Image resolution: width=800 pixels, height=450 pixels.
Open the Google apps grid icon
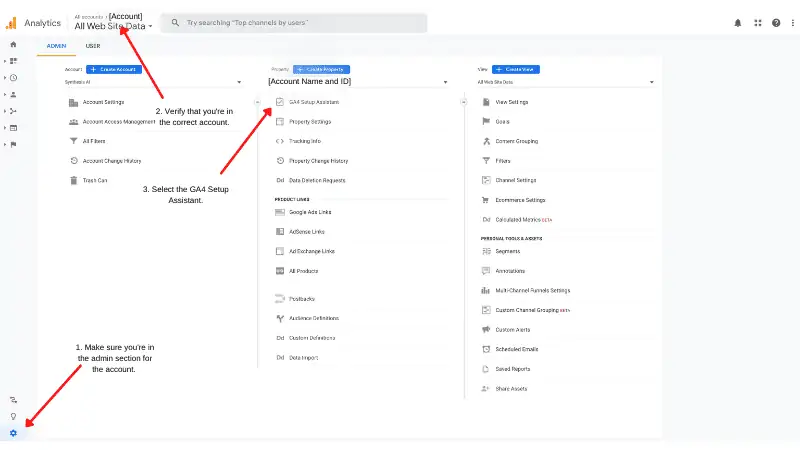click(758, 23)
